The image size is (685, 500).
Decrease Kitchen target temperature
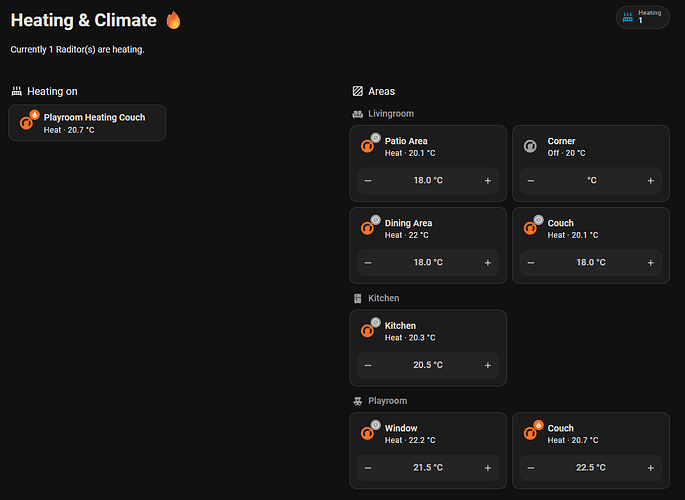368,366
